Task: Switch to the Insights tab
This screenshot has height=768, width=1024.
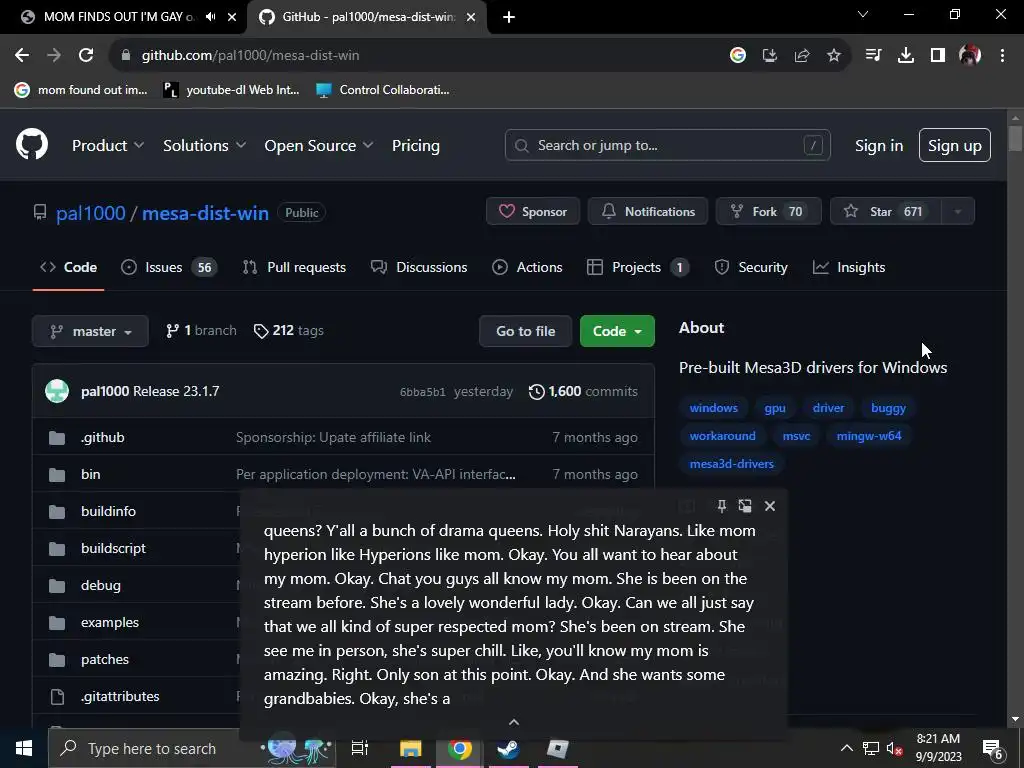Action: click(x=849, y=267)
